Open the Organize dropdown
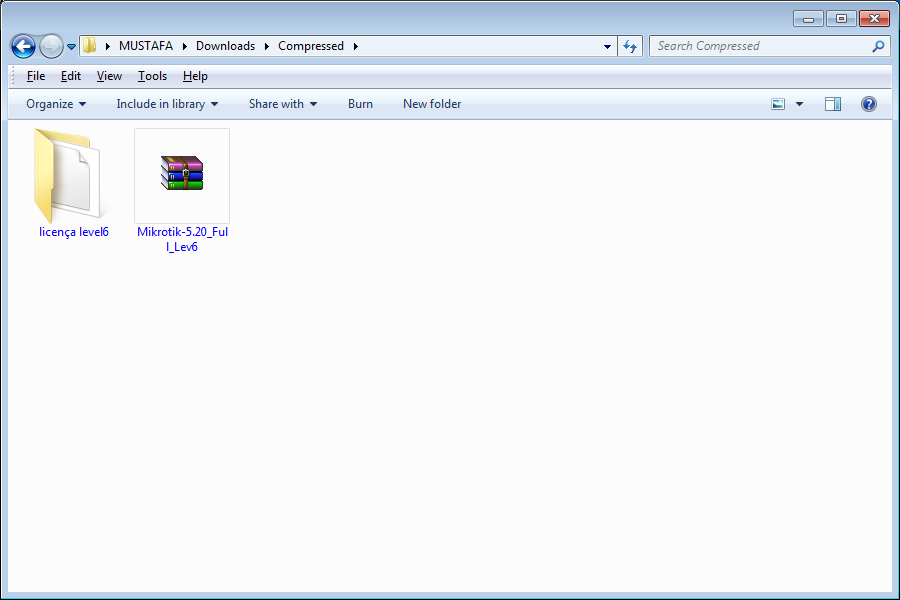This screenshot has height=600, width=900. (56, 104)
